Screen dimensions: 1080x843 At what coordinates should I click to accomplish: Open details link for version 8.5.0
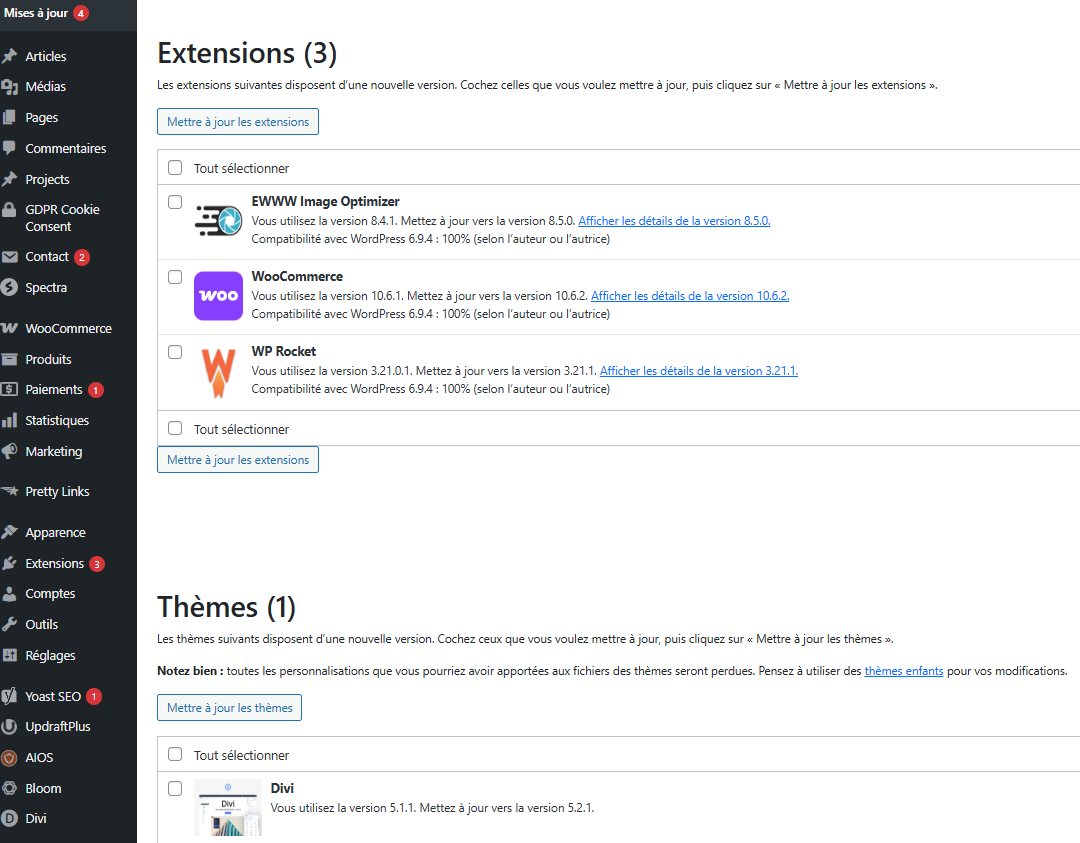pyautogui.click(x=674, y=221)
